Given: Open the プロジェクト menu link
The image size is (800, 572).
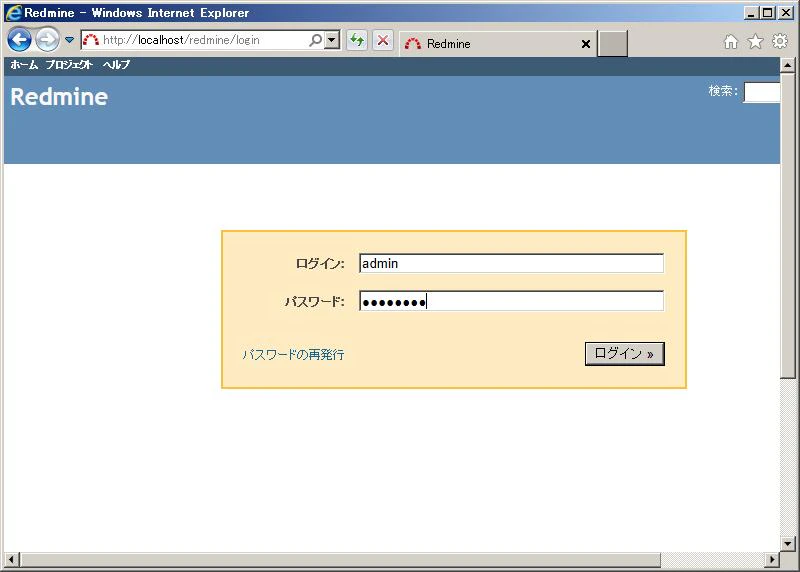Looking at the screenshot, I should tap(69, 64).
